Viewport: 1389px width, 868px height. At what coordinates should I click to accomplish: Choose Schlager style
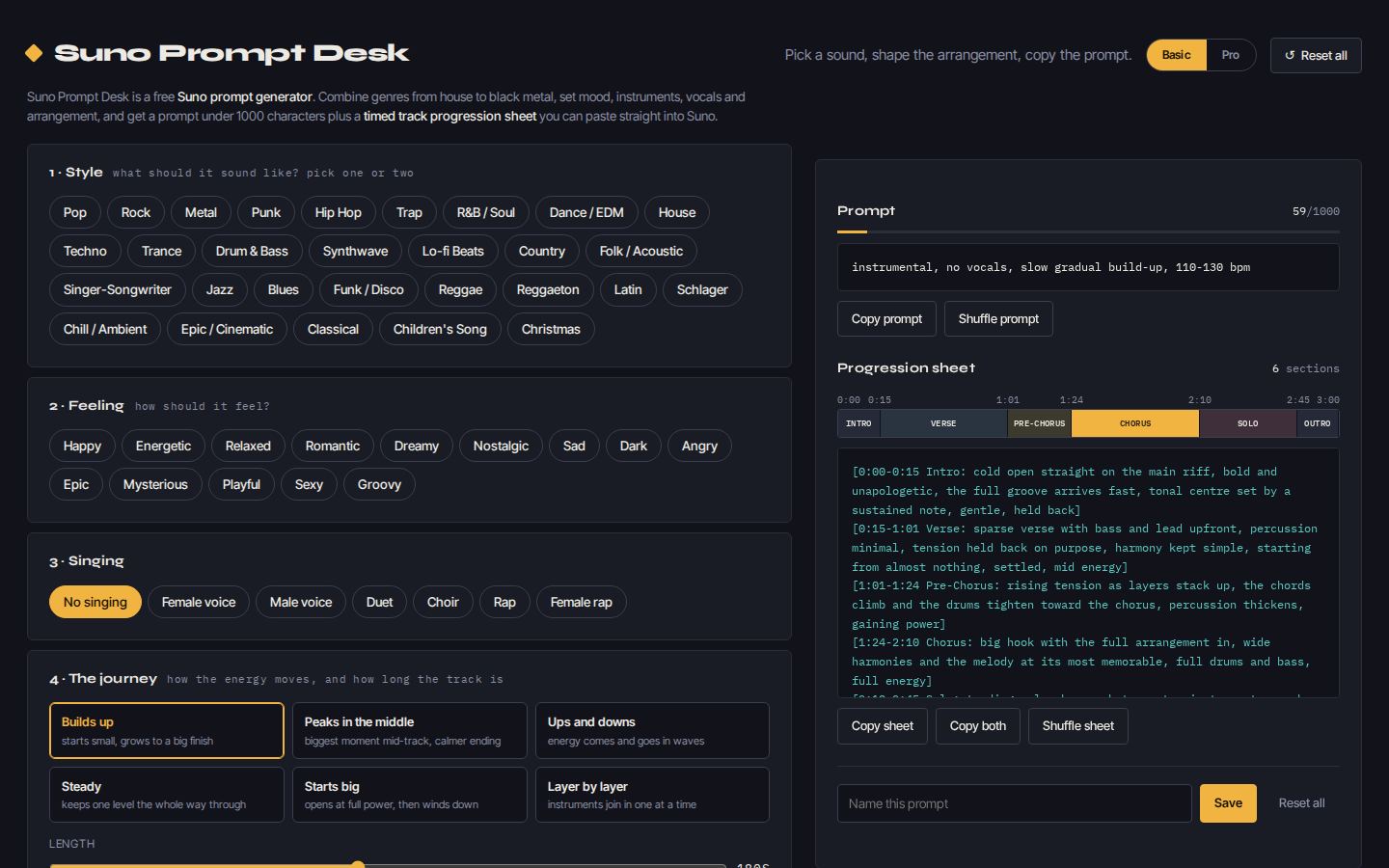[x=702, y=289]
